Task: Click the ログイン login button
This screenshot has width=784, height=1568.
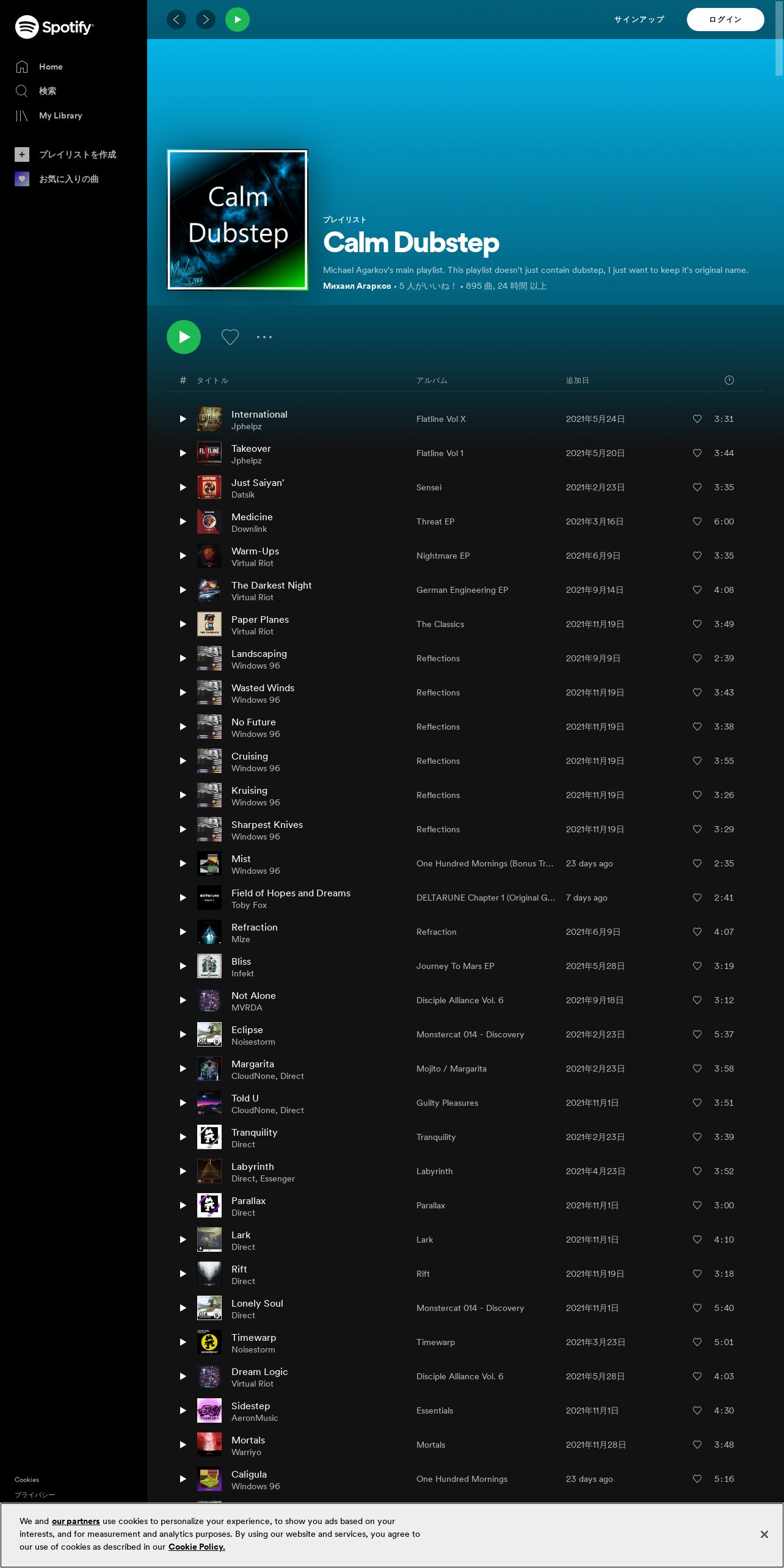Action: click(725, 20)
